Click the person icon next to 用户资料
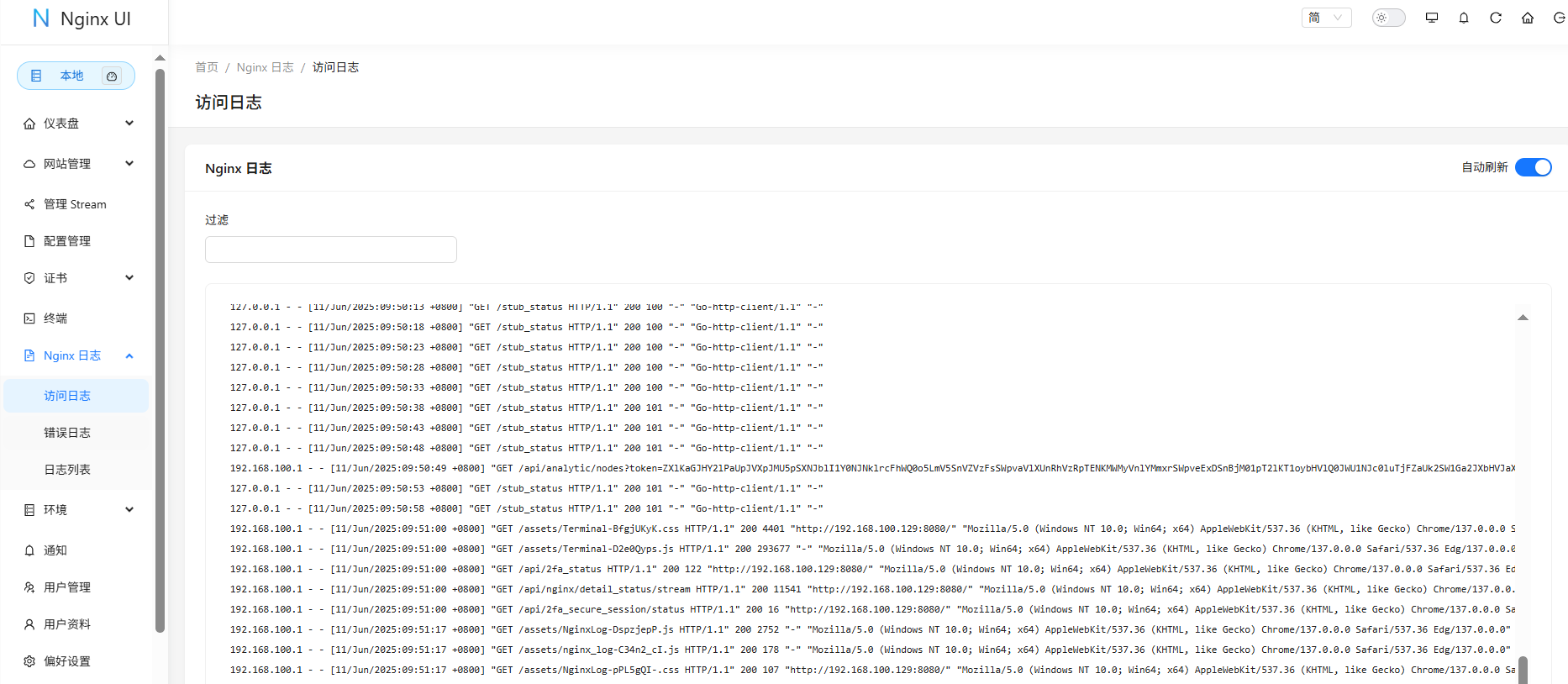The image size is (1568, 684). [29, 624]
